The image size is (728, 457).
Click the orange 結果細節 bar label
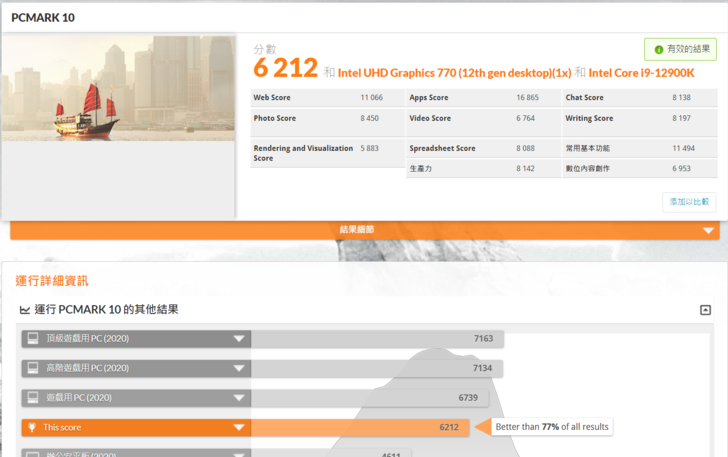click(357, 229)
